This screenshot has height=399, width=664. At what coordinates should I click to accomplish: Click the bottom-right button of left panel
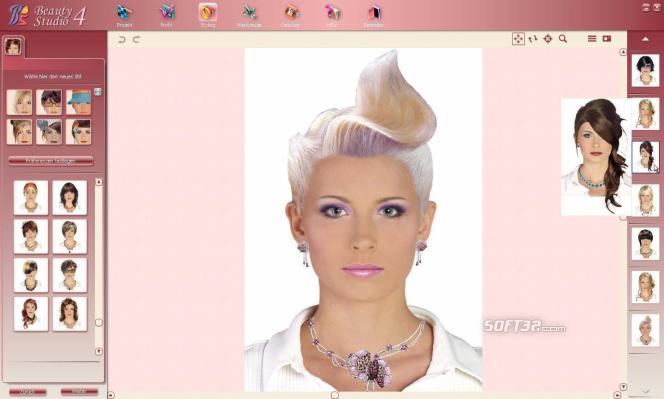[79, 392]
